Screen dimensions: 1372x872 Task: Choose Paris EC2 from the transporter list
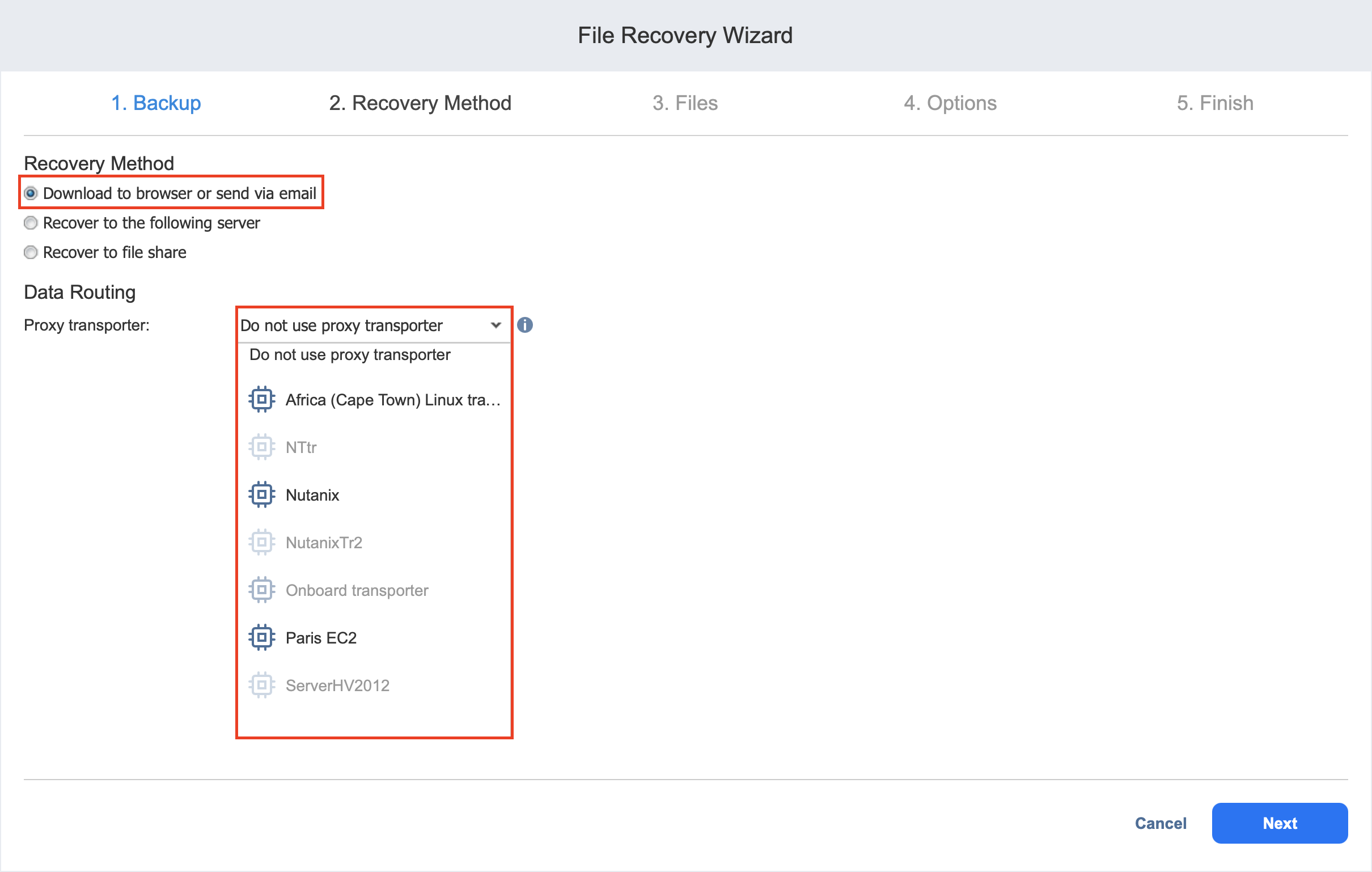321,638
